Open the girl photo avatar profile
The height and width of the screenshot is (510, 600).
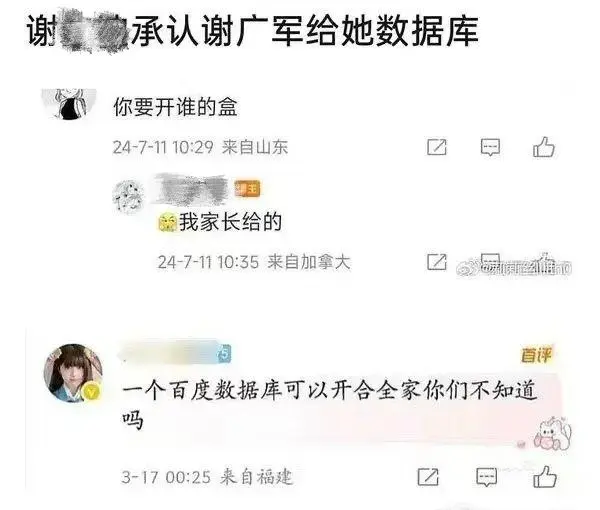73,373
